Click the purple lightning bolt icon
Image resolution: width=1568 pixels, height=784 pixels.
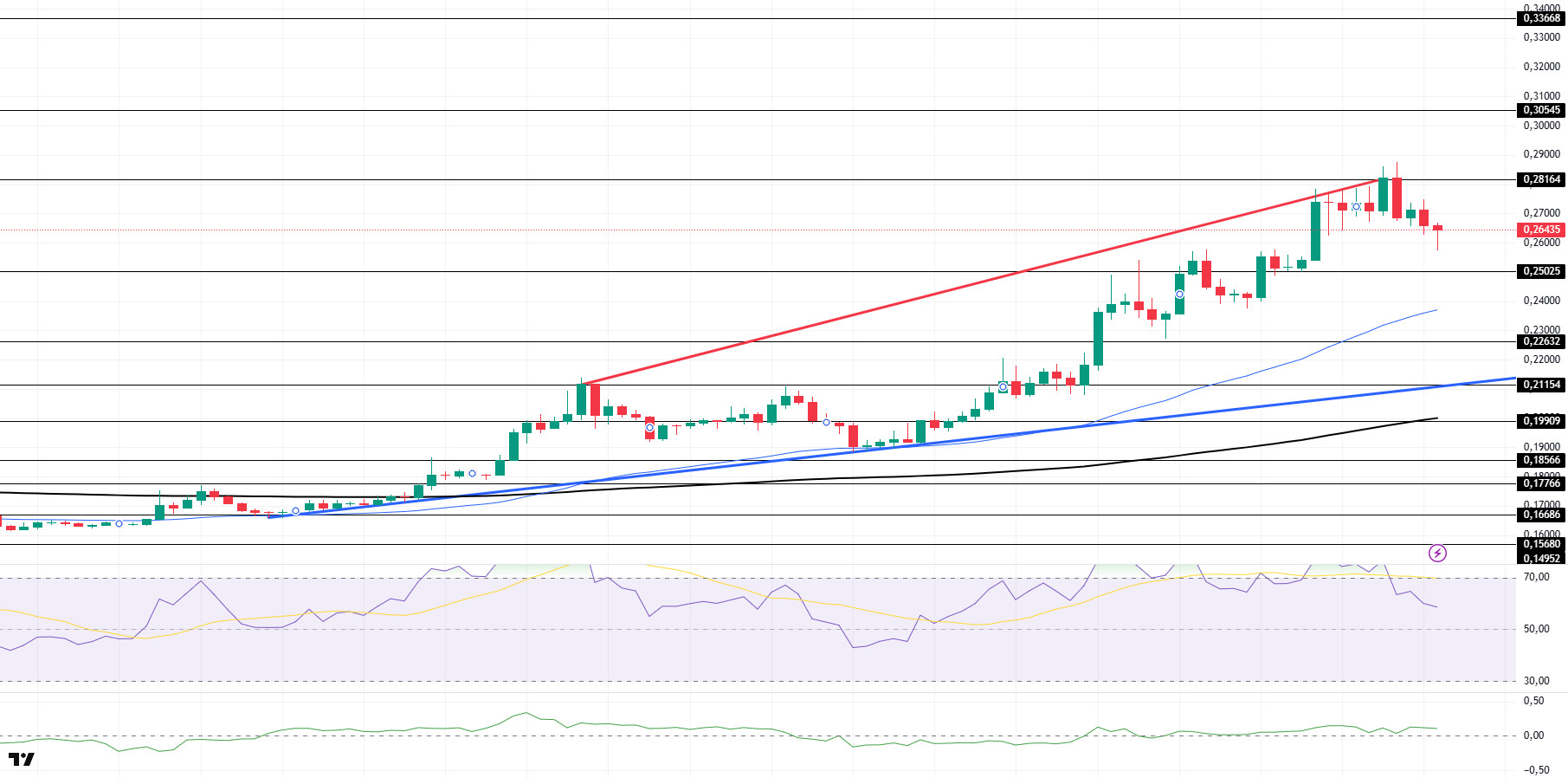(1437, 553)
